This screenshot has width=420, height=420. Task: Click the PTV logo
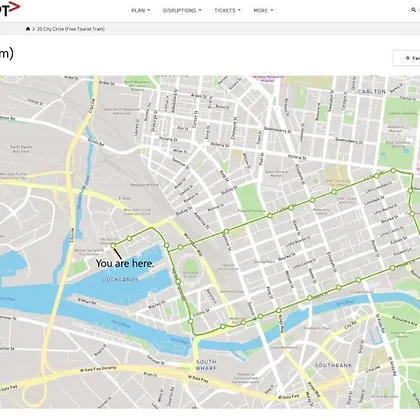point(9,8)
